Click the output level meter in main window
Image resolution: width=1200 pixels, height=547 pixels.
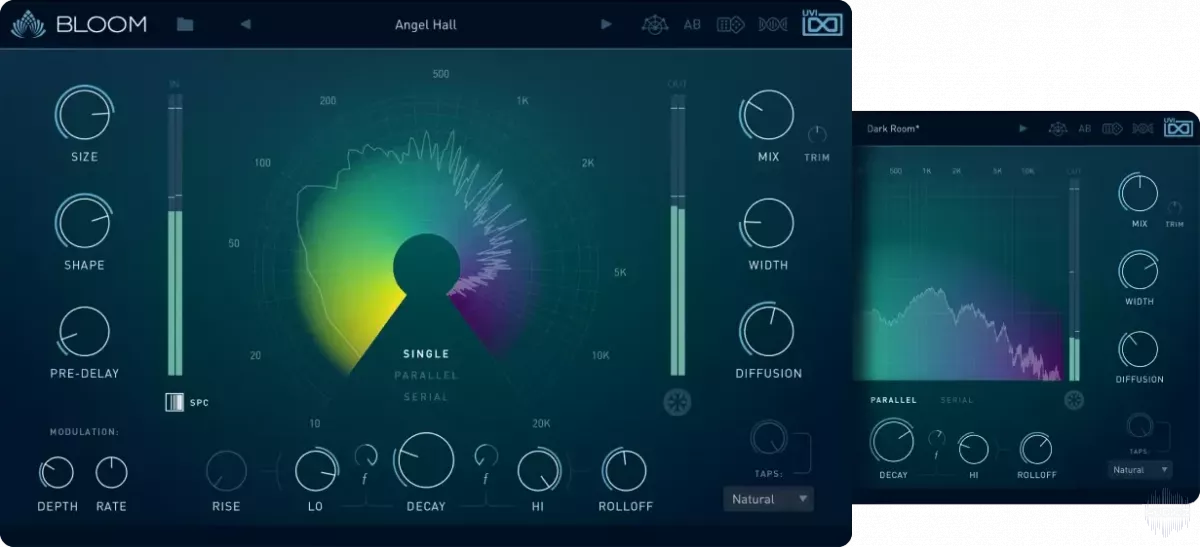pos(678,234)
